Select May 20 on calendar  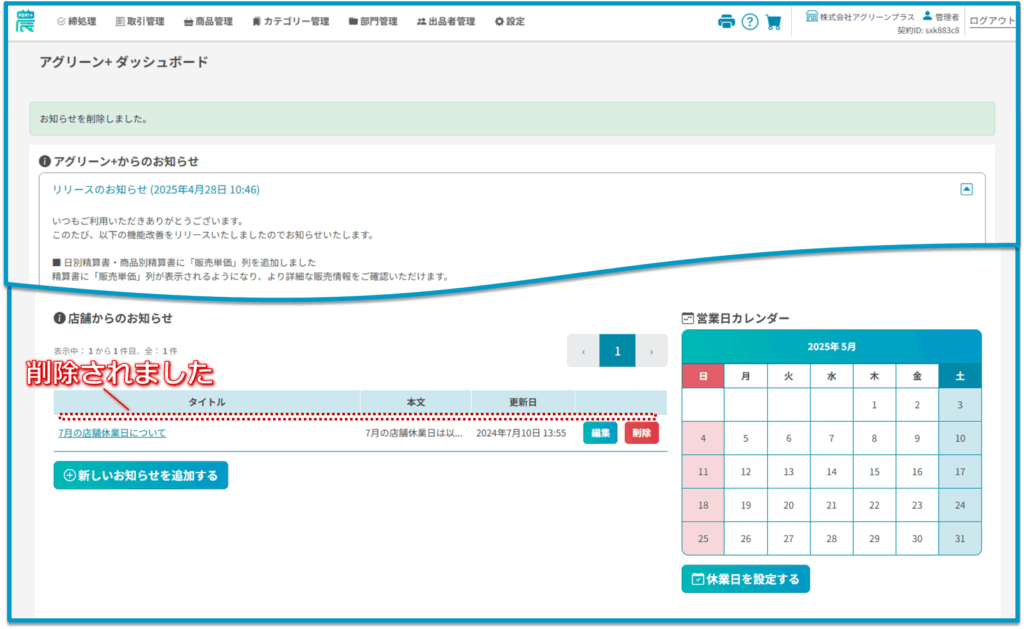[789, 506]
